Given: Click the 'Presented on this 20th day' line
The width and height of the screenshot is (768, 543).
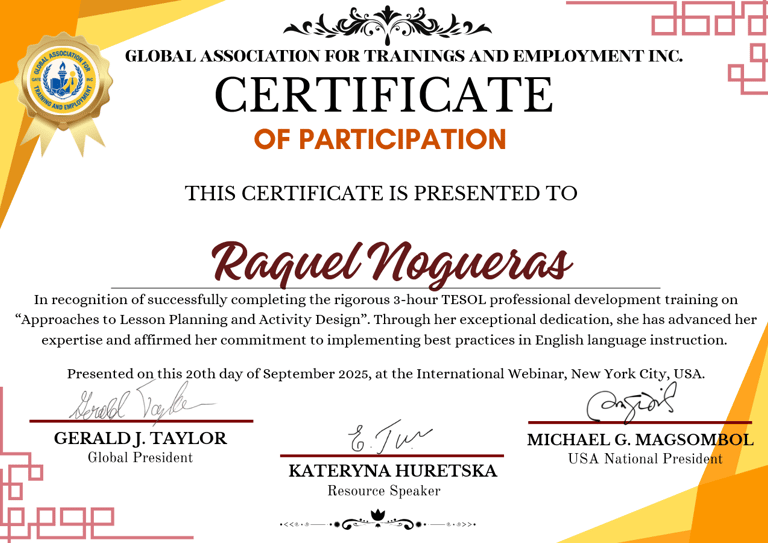Looking at the screenshot, I should pyautogui.click(x=386, y=374).
